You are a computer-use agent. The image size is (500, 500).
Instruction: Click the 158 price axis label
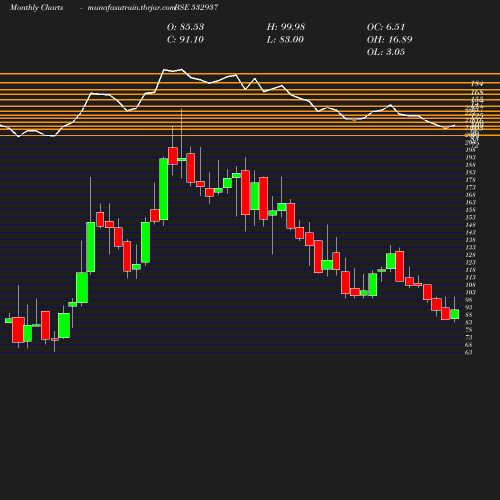tap(470, 210)
